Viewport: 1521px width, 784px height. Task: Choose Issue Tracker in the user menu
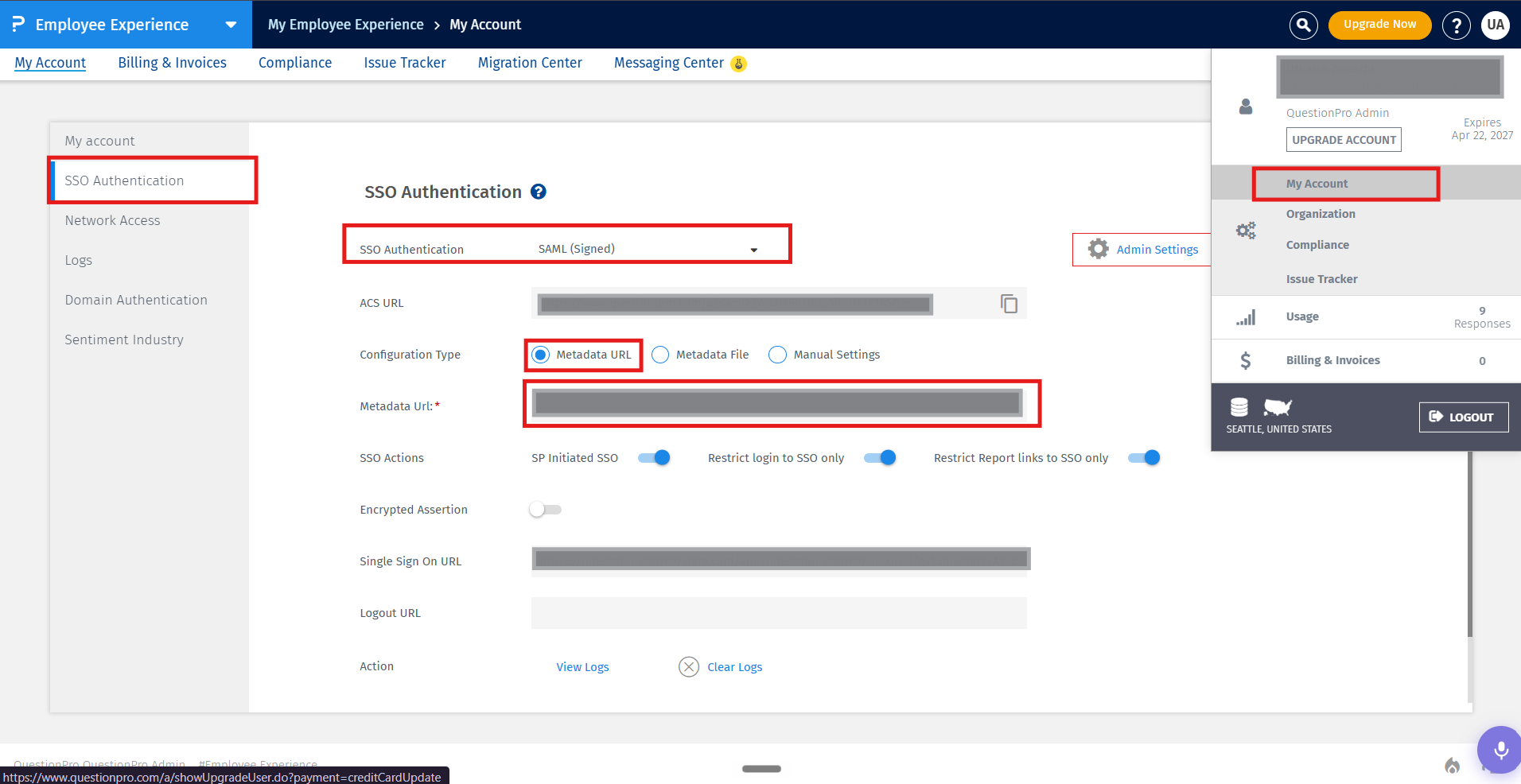pyautogui.click(x=1321, y=279)
